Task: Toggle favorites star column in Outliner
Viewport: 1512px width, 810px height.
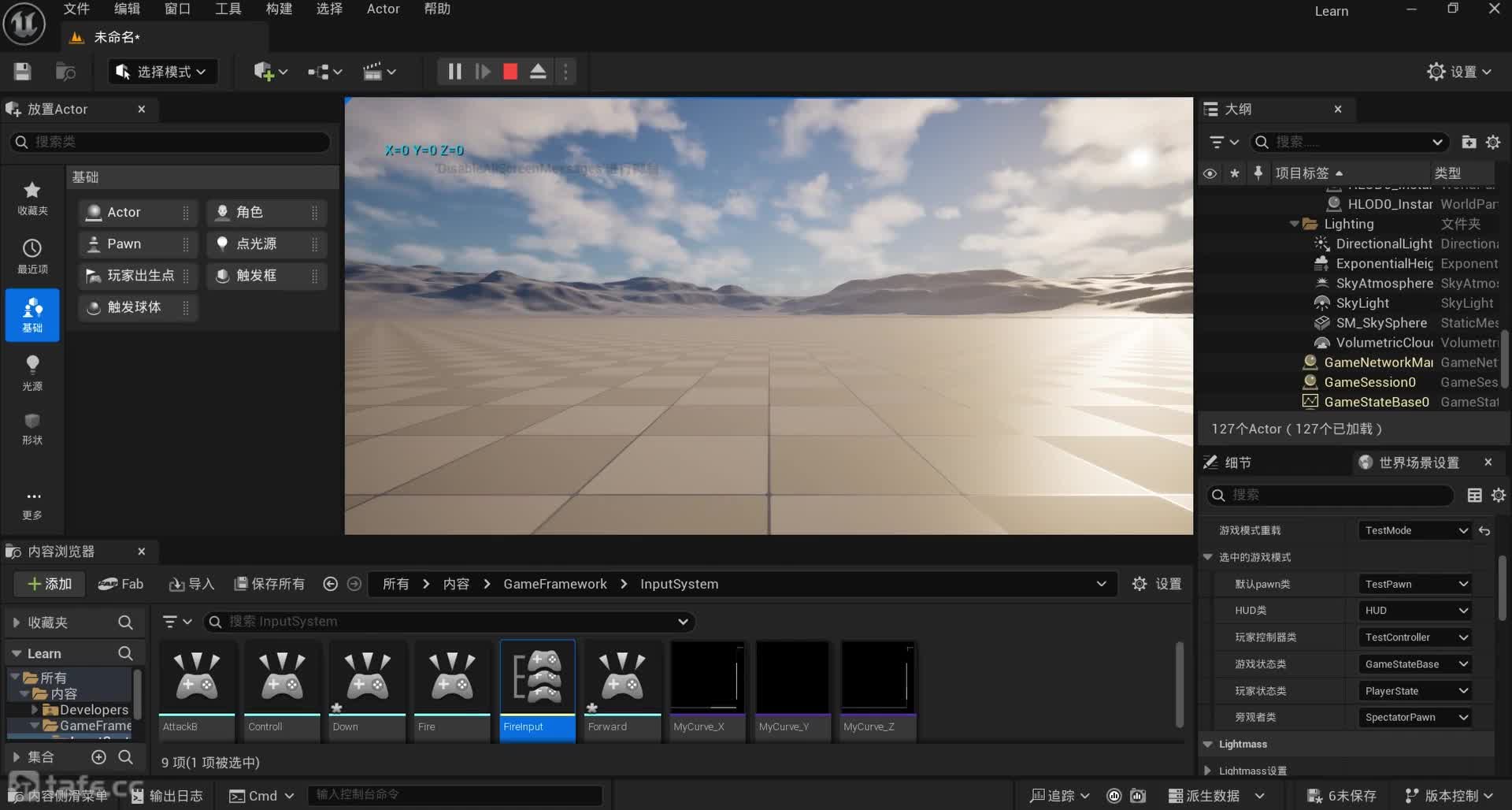Action: [1234, 173]
